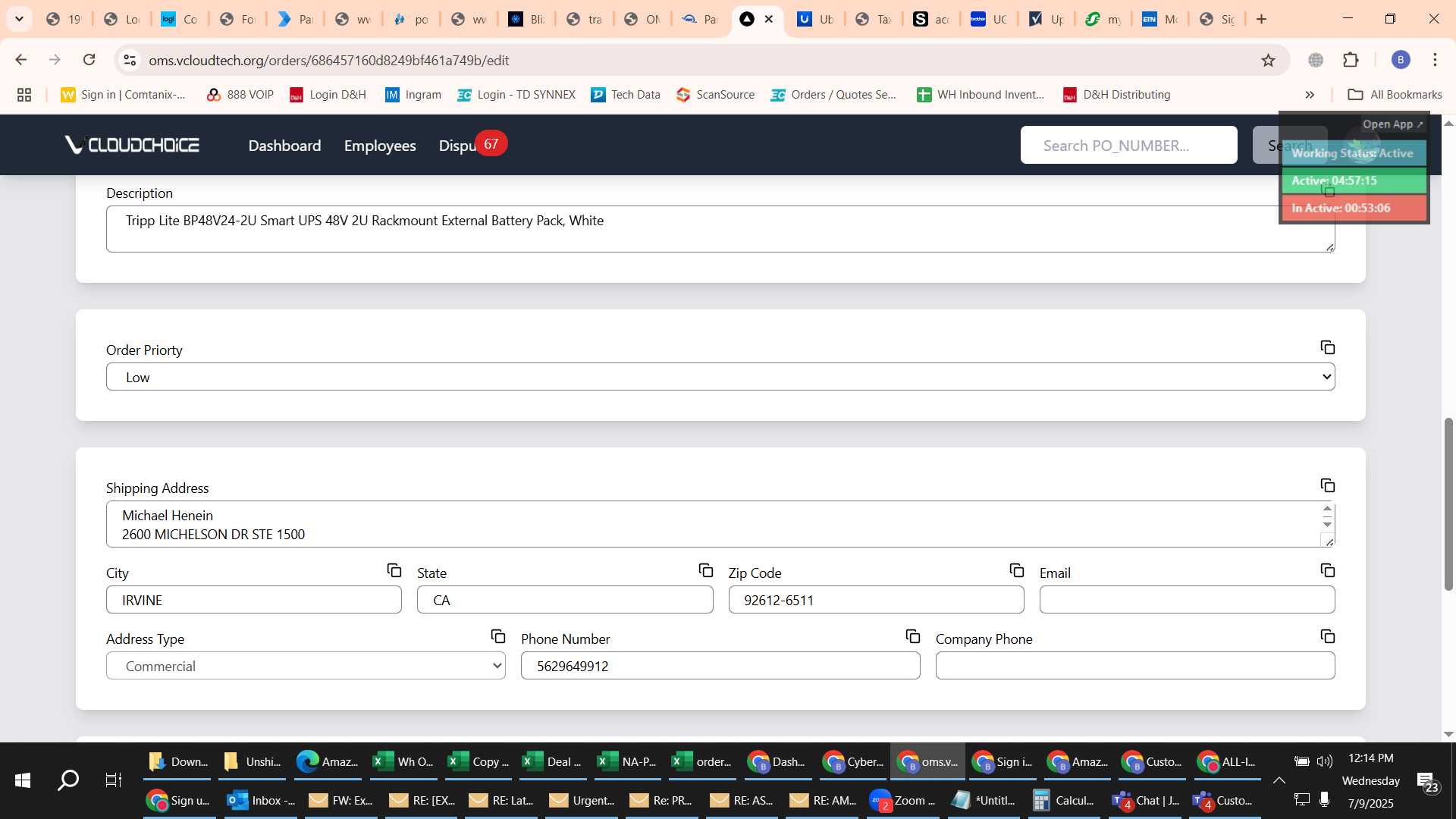Open the 888 VOIP bookmark
The height and width of the screenshot is (819, 1456).
click(240, 95)
